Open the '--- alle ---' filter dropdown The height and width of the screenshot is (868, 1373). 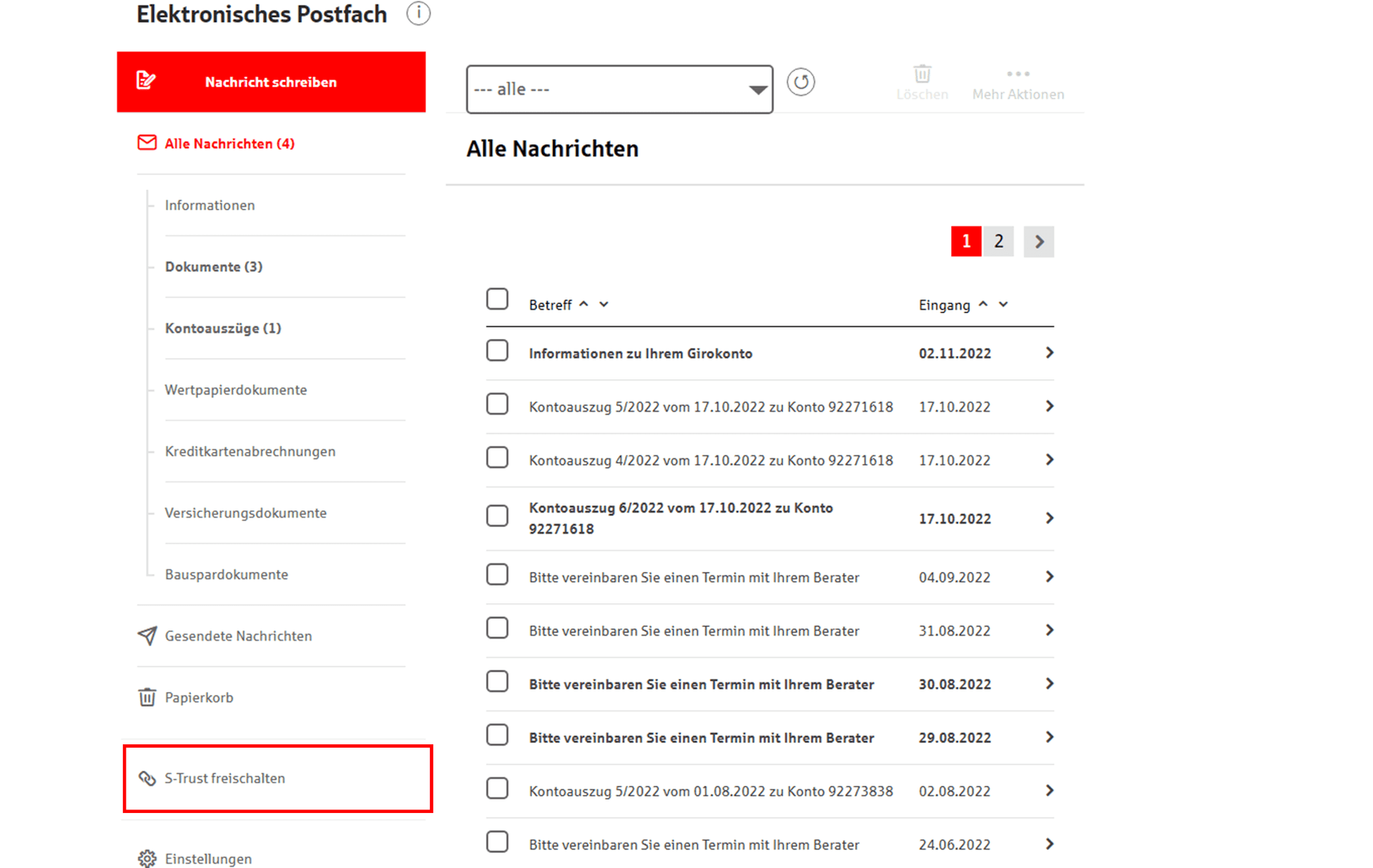[x=619, y=89]
